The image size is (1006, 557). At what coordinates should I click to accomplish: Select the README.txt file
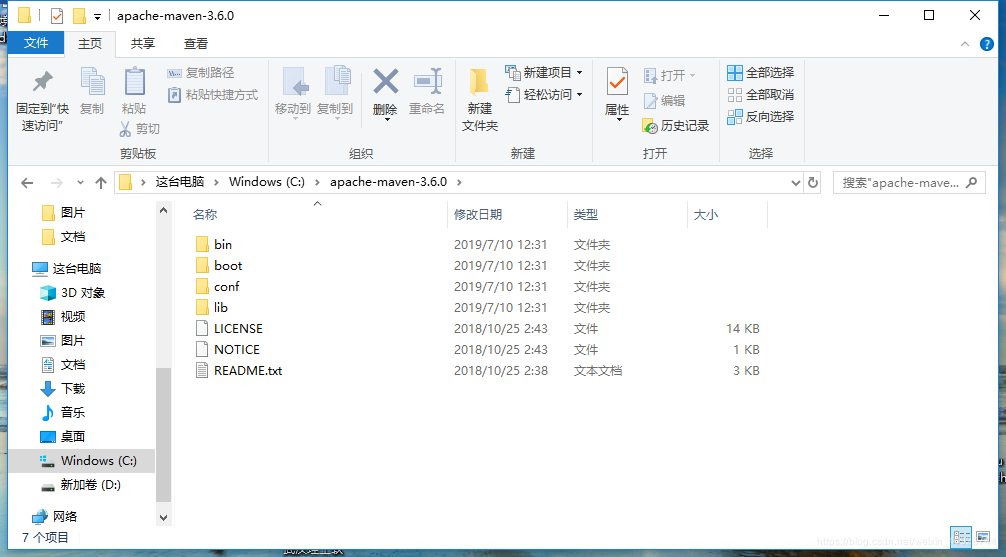tap(248, 371)
